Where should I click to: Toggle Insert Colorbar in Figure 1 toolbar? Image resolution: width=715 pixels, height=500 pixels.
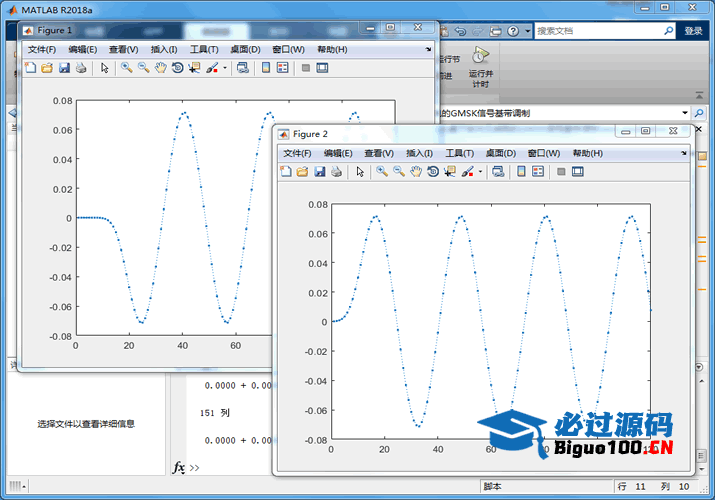pos(266,68)
